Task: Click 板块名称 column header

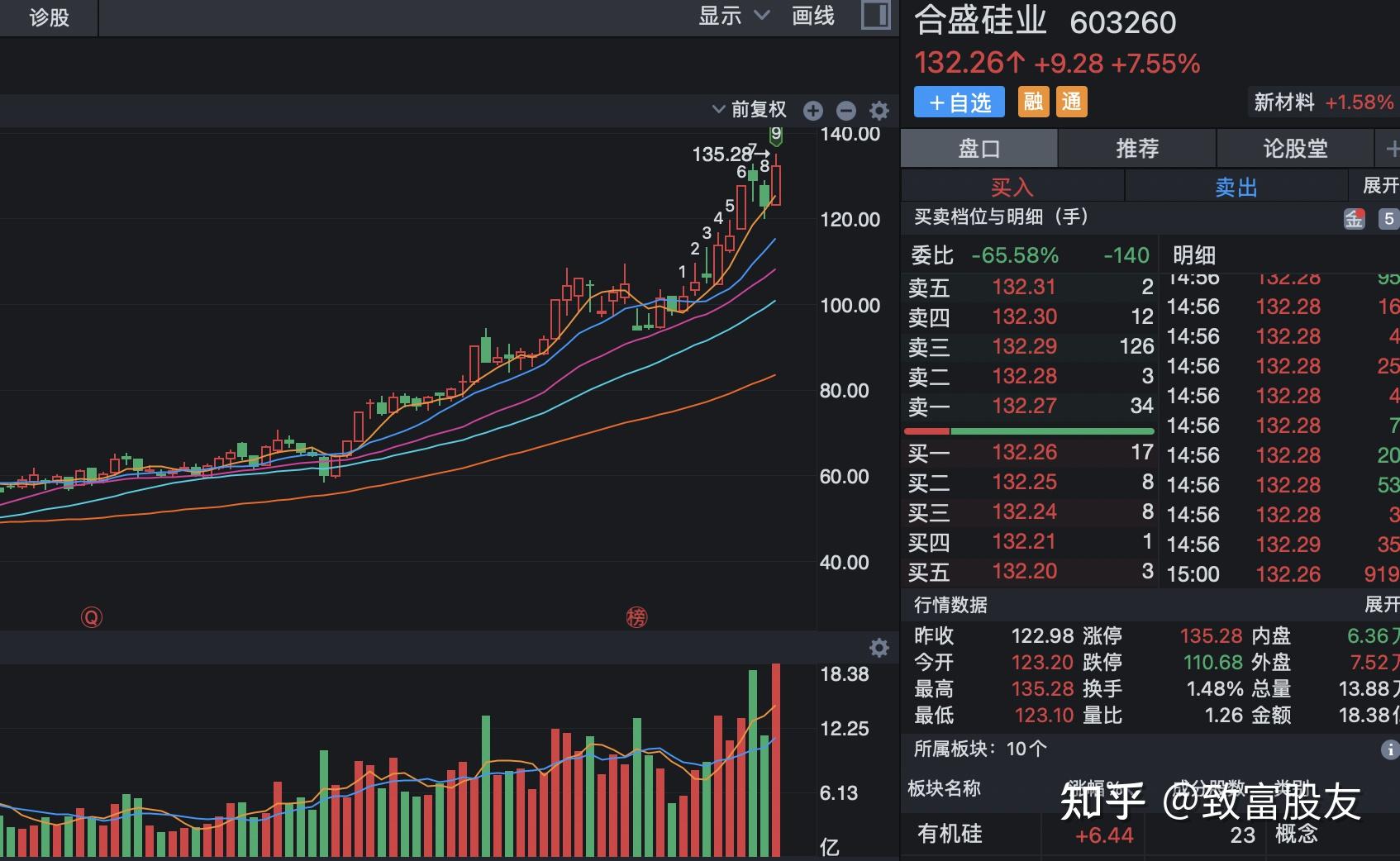Action: [944, 788]
